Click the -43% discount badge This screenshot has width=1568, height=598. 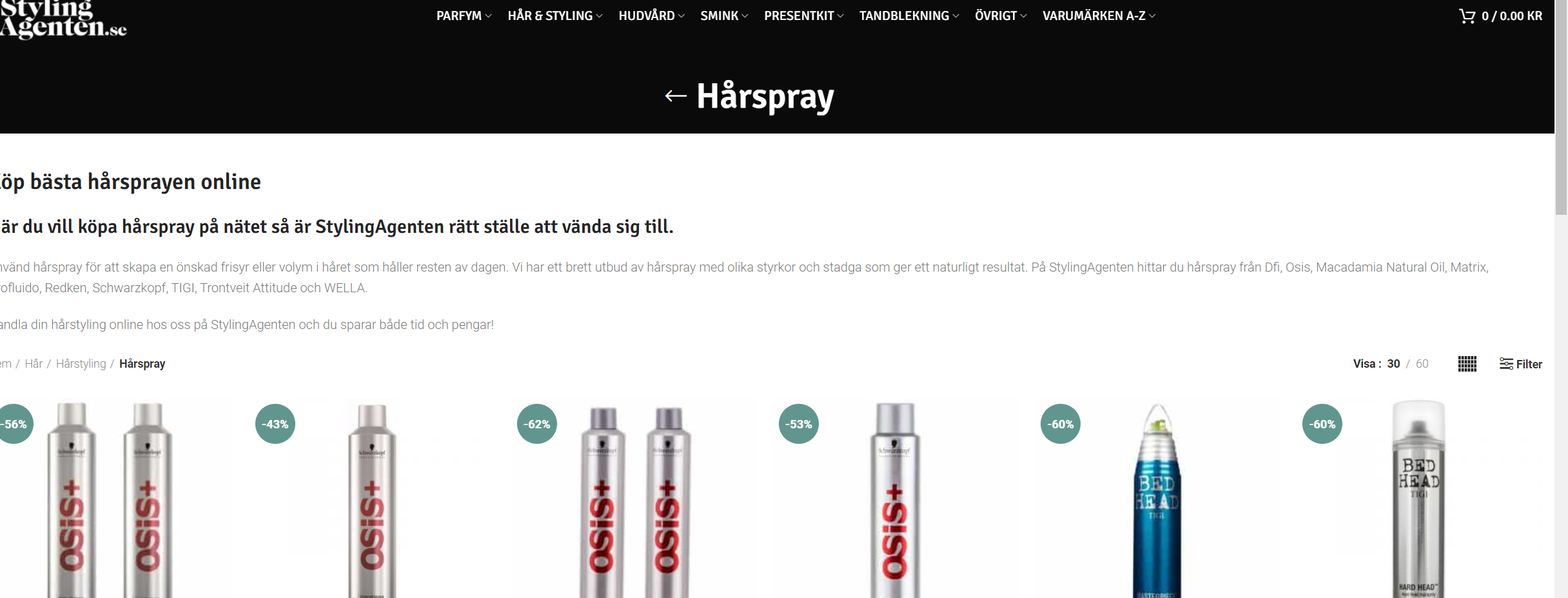[275, 424]
